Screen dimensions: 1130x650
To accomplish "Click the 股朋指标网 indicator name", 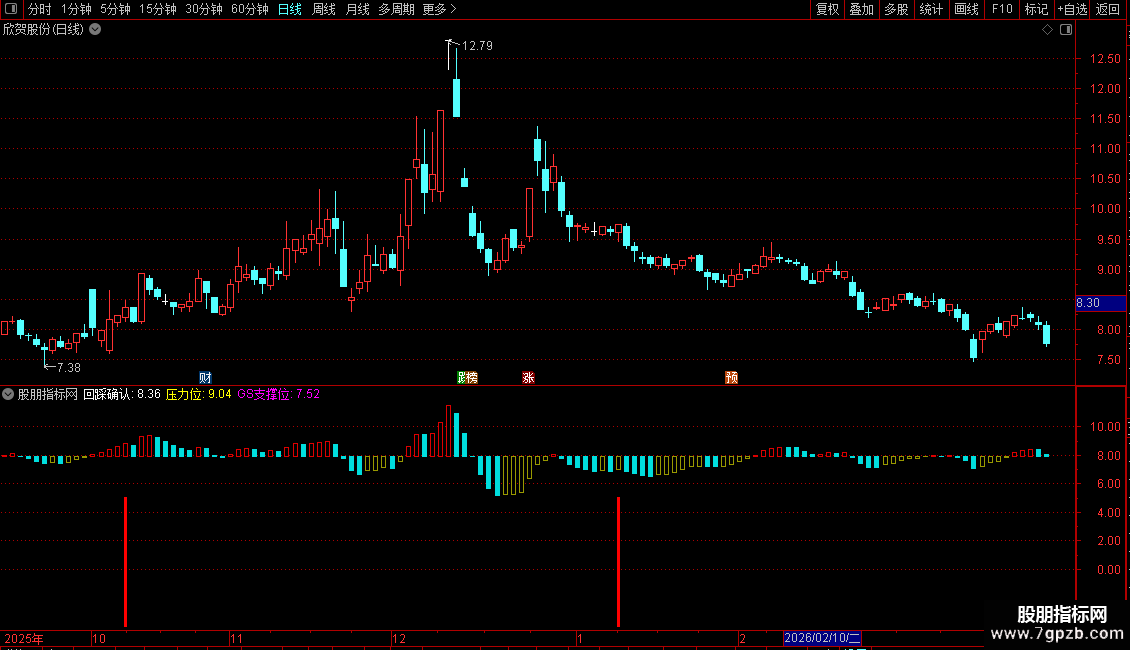I will (x=48, y=394).
